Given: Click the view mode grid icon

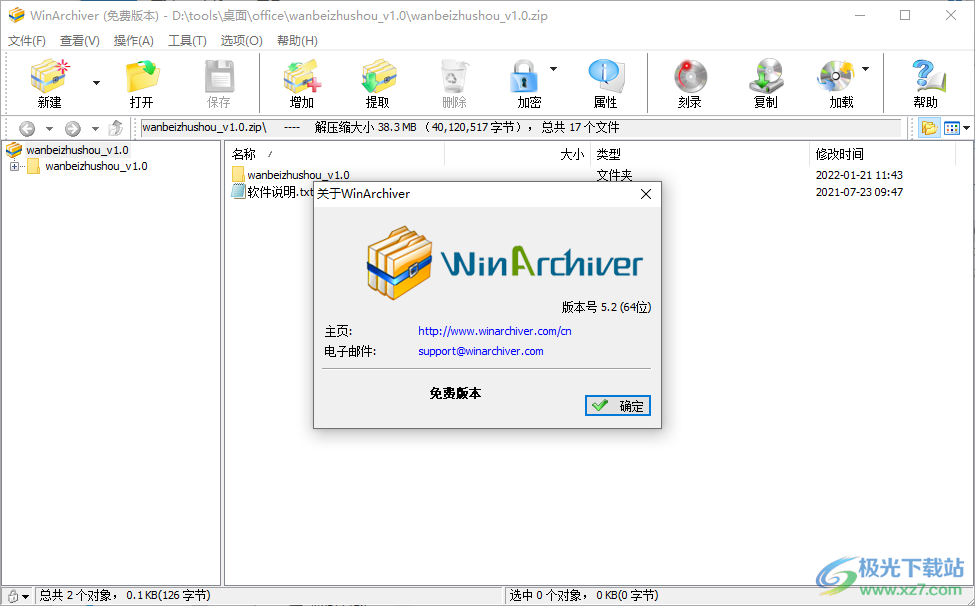Looking at the screenshot, I should (x=951, y=128).
